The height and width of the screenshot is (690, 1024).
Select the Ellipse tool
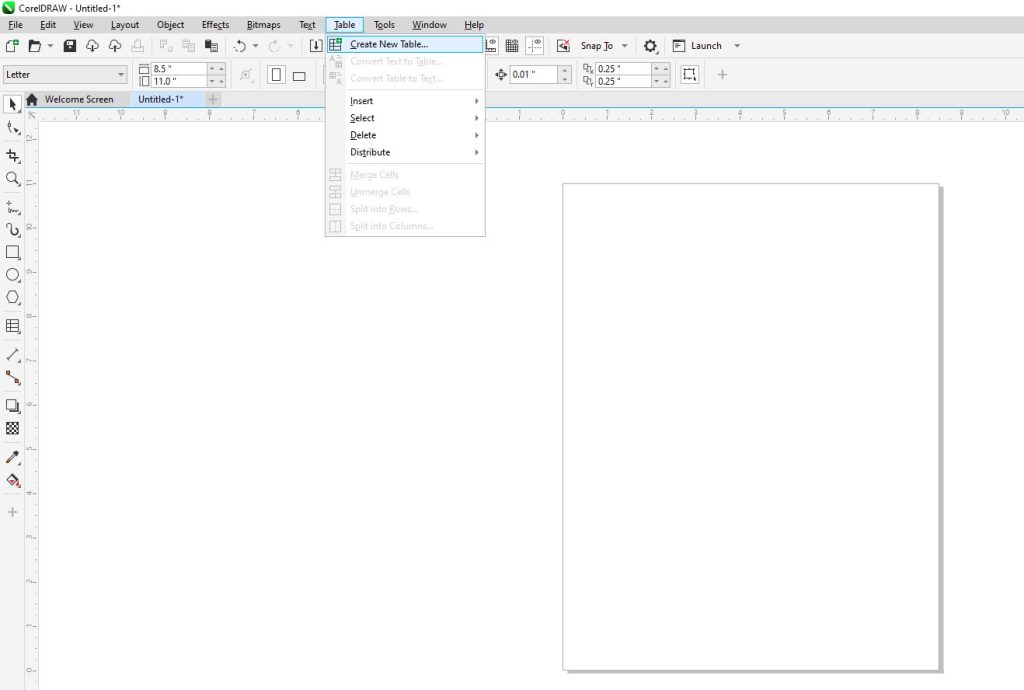point(13,275)
